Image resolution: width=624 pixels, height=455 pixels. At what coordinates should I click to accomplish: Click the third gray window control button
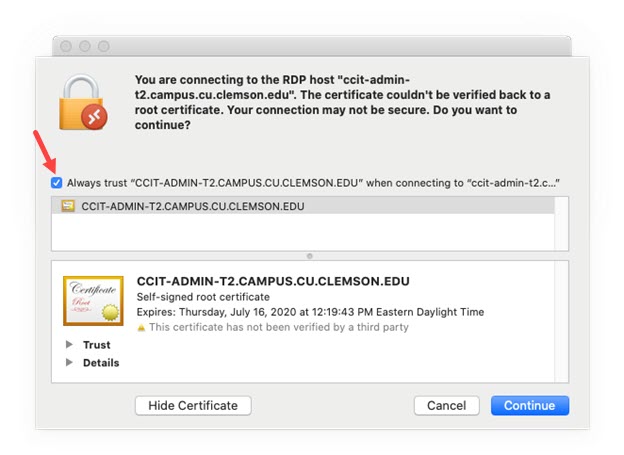(x=104, y=47)
